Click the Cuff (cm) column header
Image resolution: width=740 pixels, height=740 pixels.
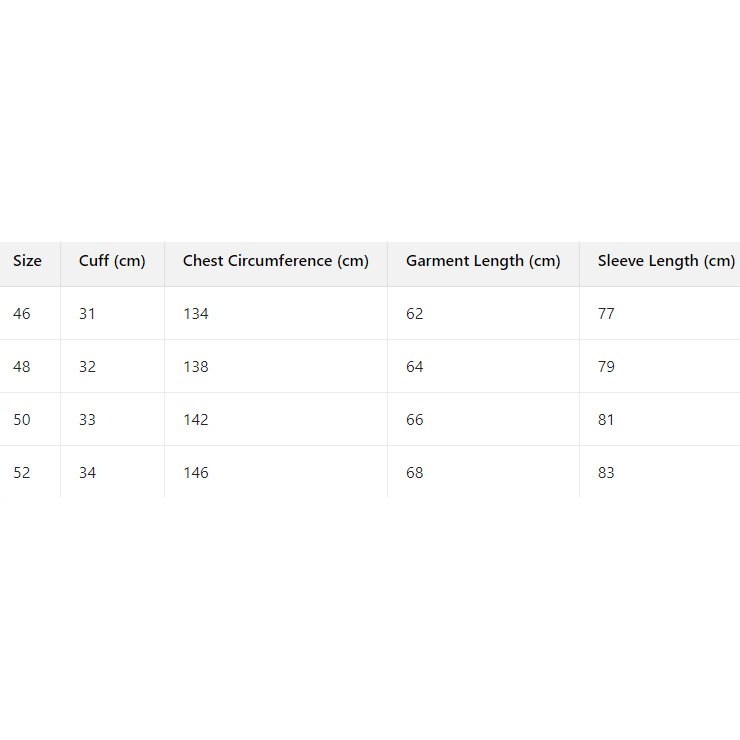pos(112,261)
